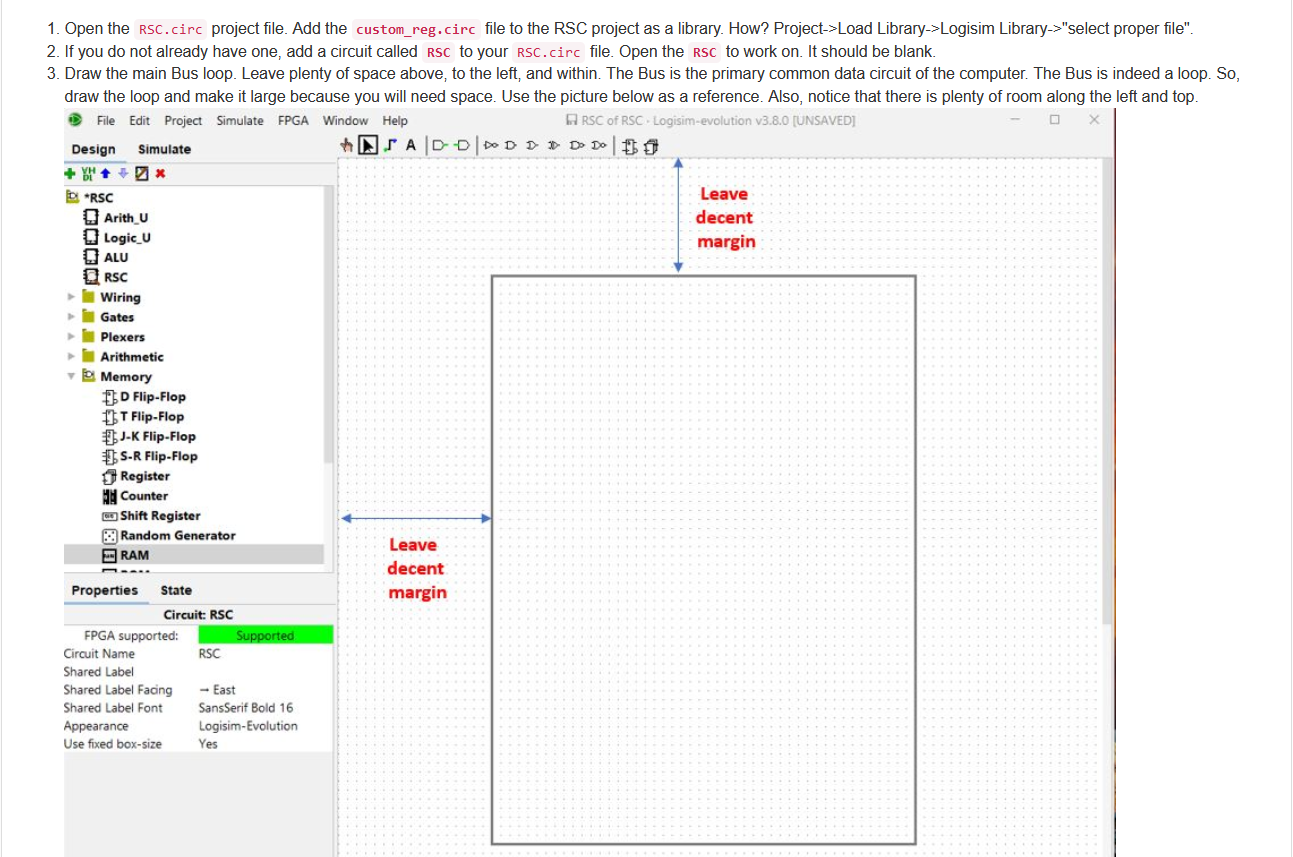This screenshot has height=857, width=1293.
Task: Select the Edit tool arrow
Action: pyautogui.click(x=368, y=145)
